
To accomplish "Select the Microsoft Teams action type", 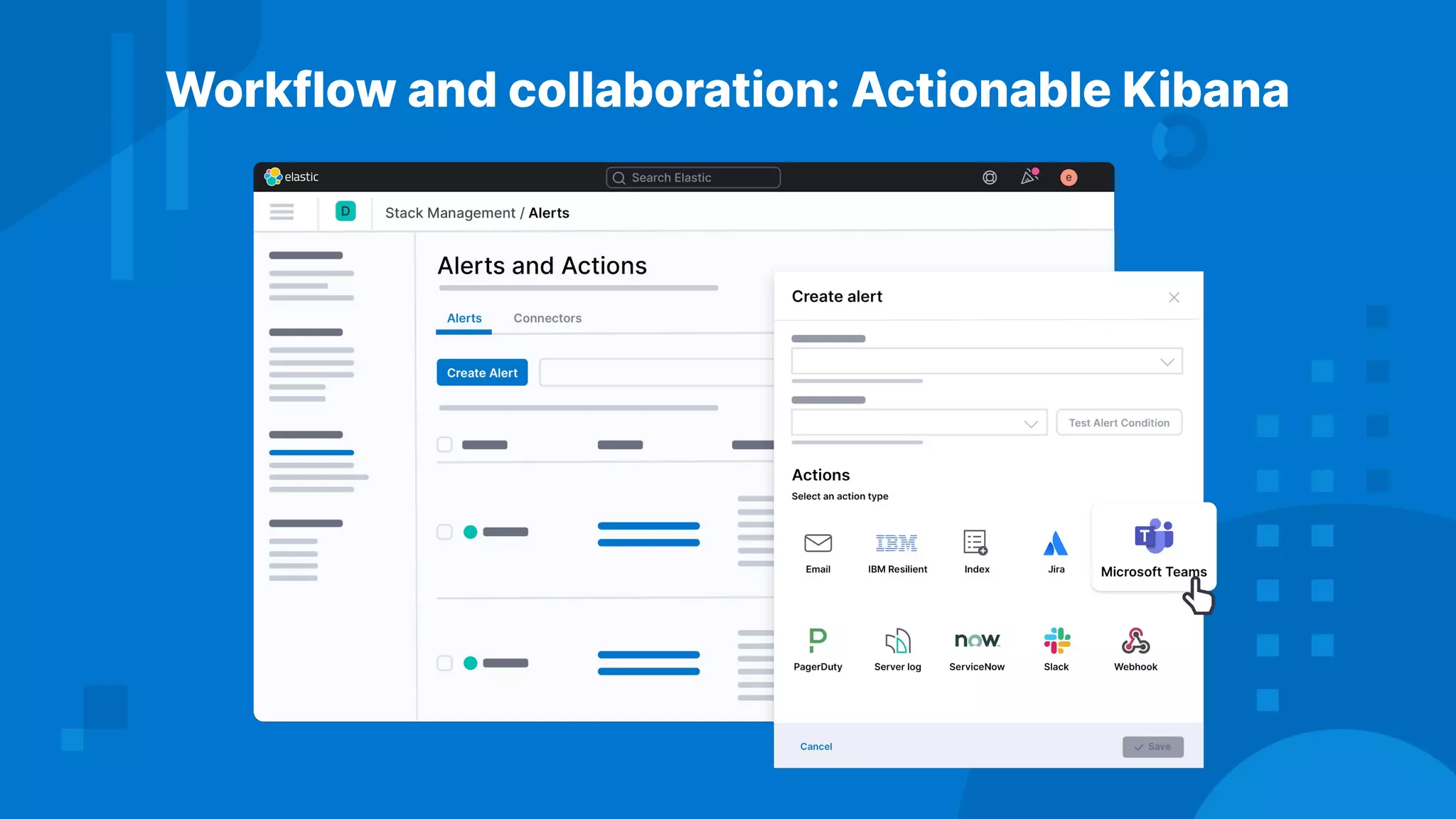I will click(x=1154, y=547).
